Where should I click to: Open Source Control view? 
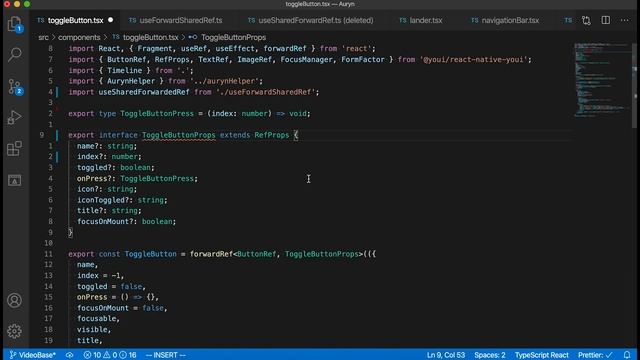click(x=15, y=87)
